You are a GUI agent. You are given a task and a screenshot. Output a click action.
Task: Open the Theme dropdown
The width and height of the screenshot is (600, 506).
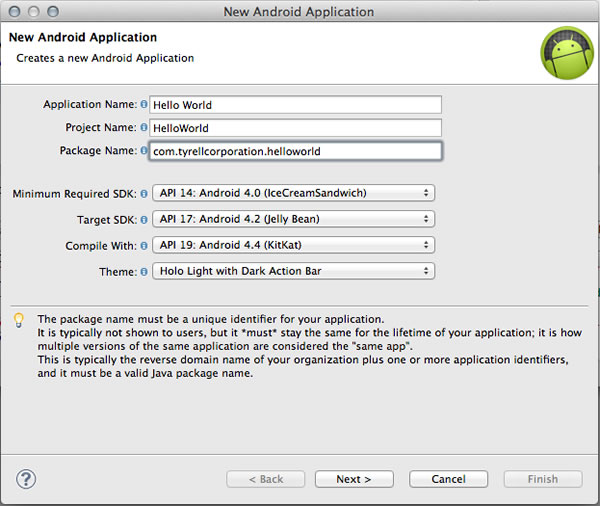point(293,271)
